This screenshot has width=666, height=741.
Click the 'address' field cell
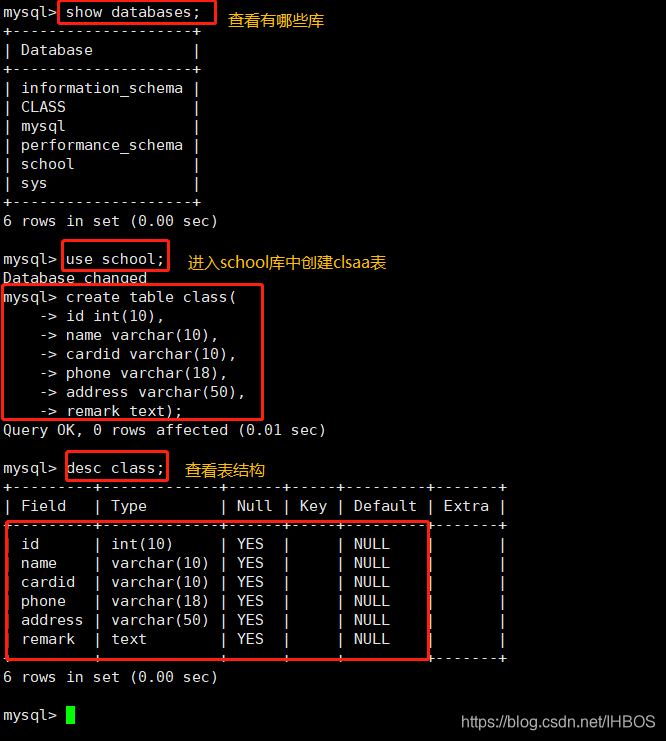52,620
